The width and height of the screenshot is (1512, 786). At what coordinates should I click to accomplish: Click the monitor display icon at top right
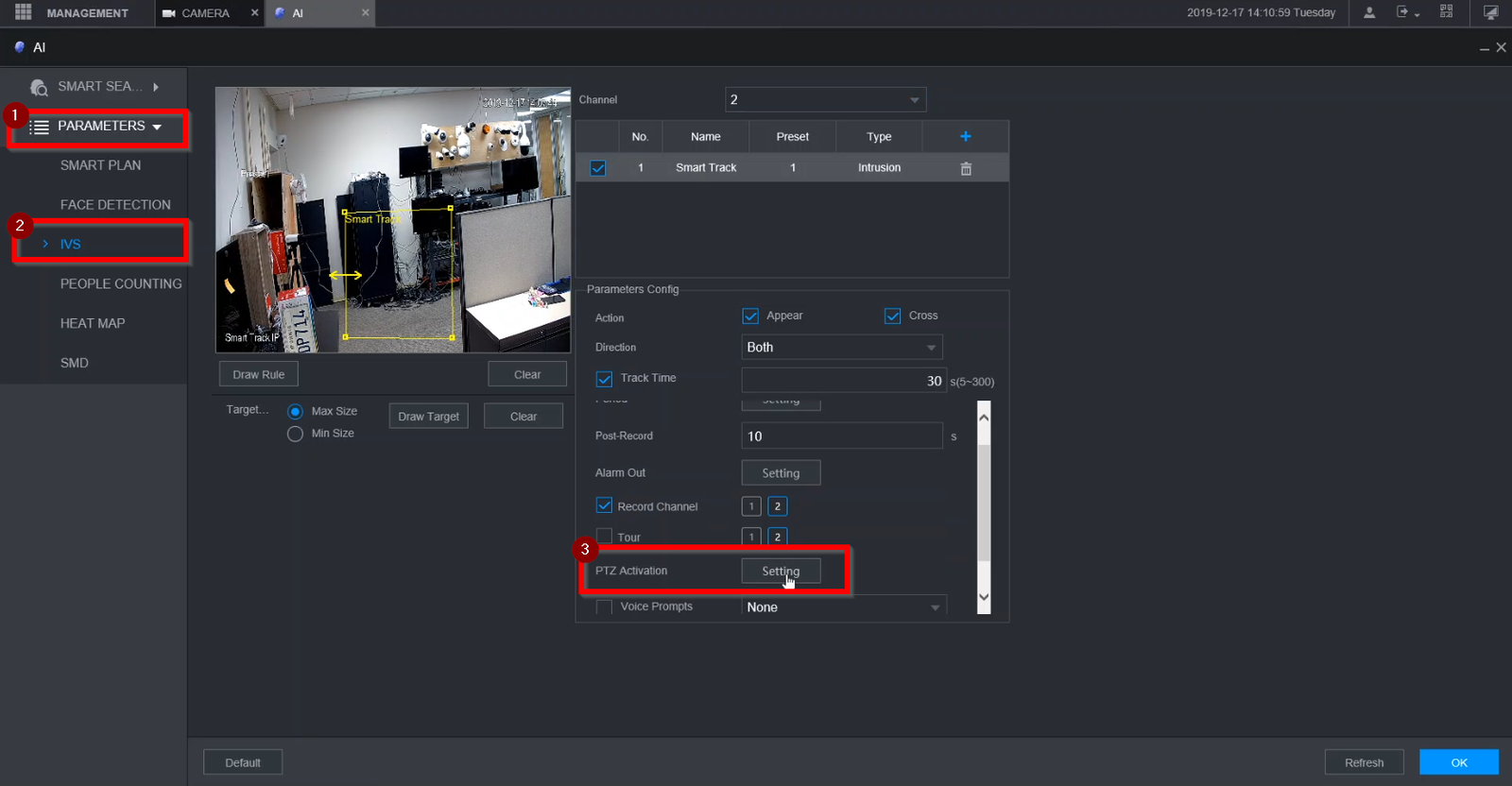point(1490,12)
